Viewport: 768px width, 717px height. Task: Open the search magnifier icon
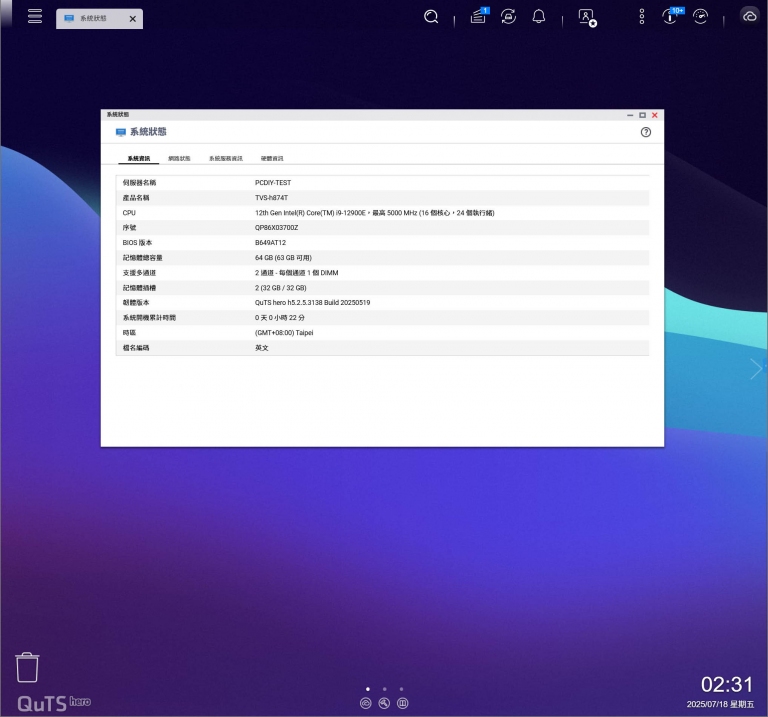pyautogui.click(x=431, y=17)
